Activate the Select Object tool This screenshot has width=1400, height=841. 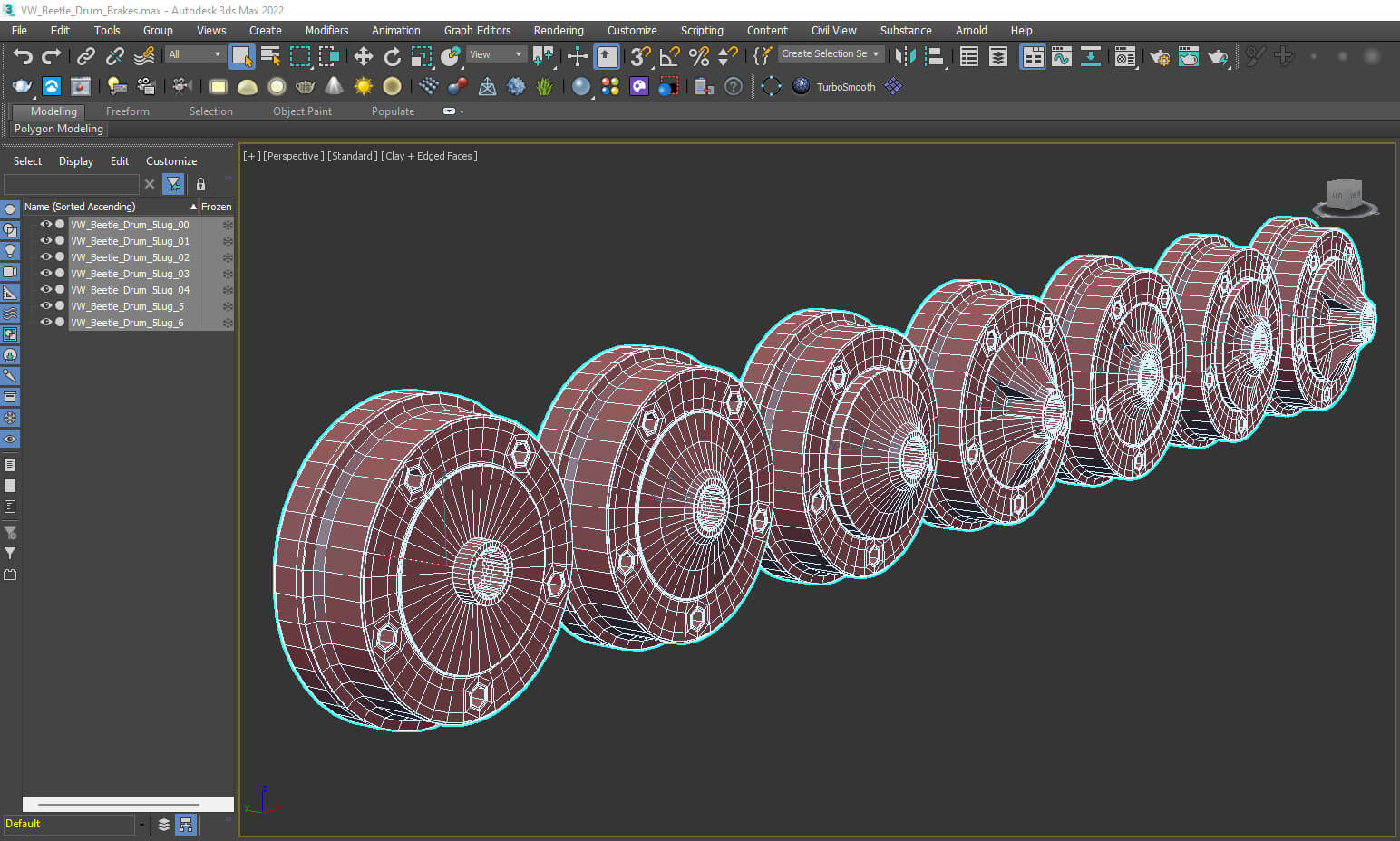coord(241,56)
